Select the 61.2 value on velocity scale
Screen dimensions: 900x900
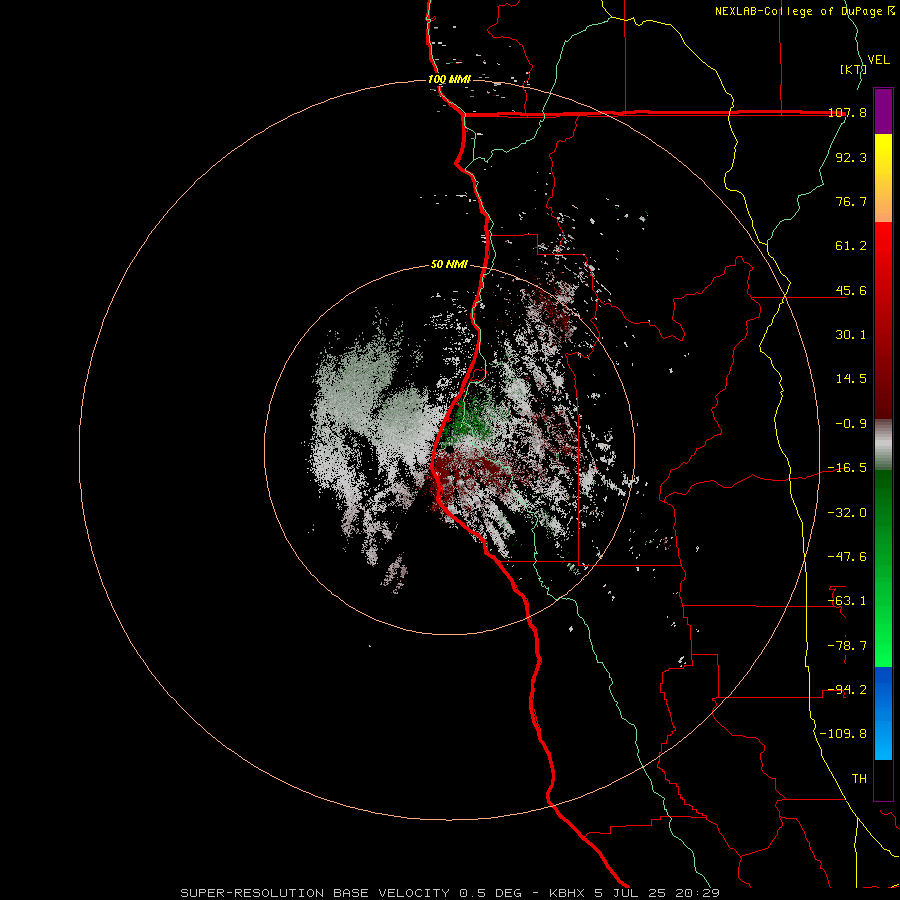click(x=851, y=246)
